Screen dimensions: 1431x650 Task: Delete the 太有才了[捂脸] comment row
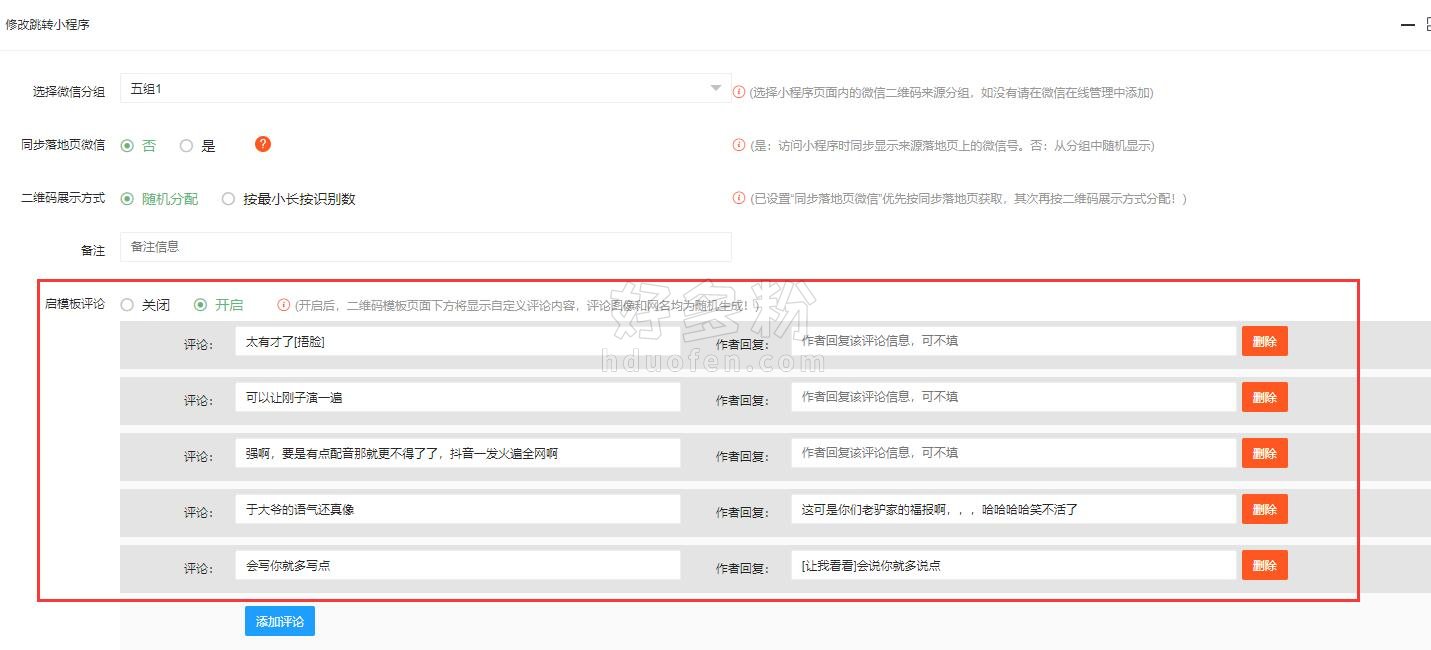(x=1264, y=341)
